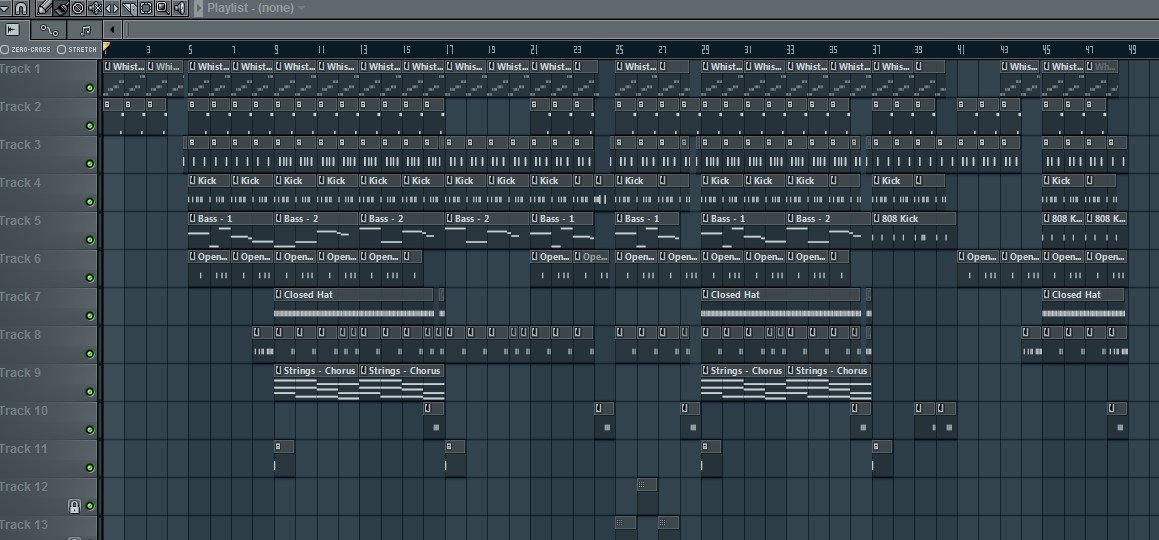The height and width of the screenshot is (540, 1159).
Task: Select the Delete tool in toolbar
Action: [78, 8]
